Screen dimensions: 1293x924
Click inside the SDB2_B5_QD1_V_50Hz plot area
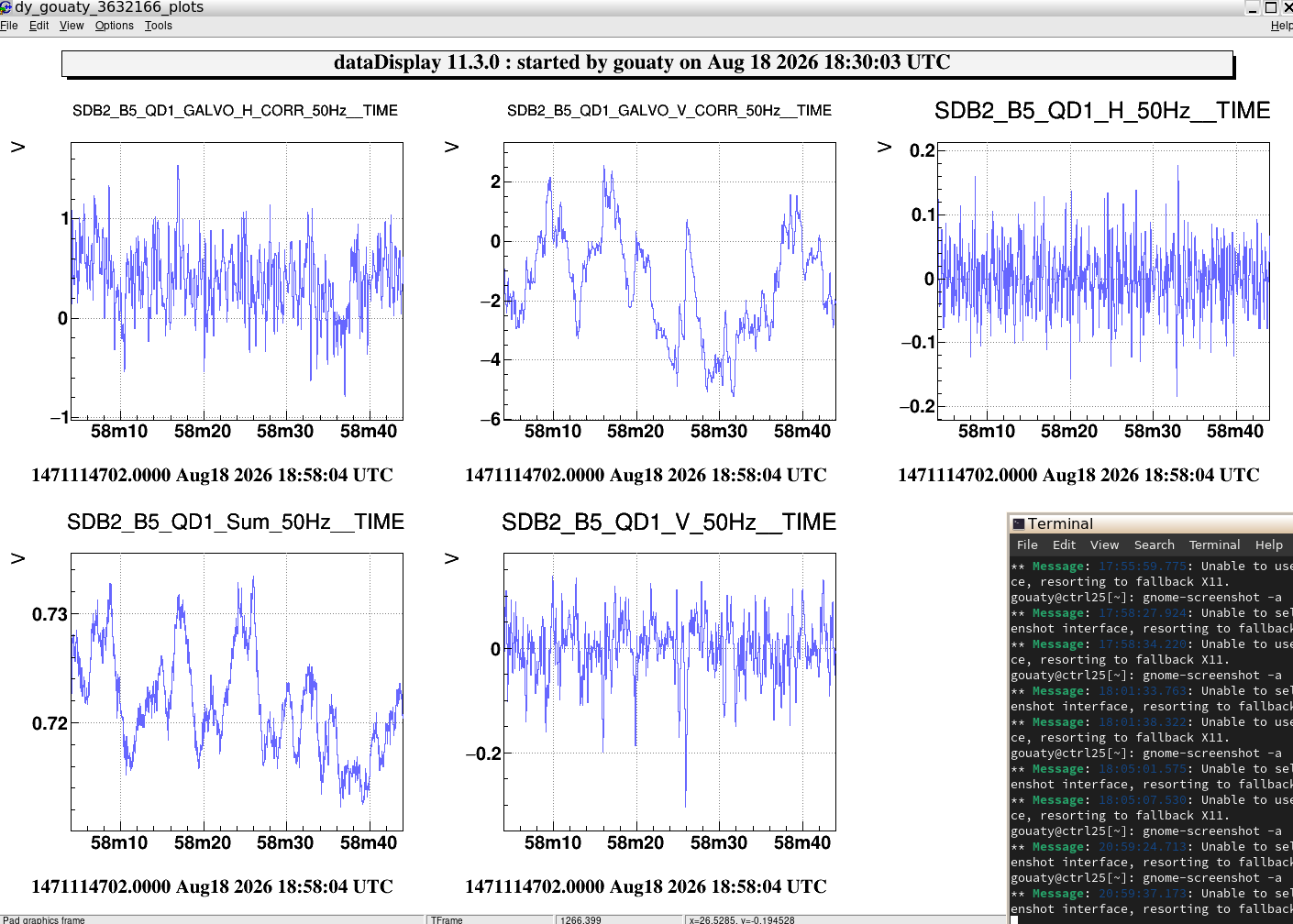[x=669, y=692]
